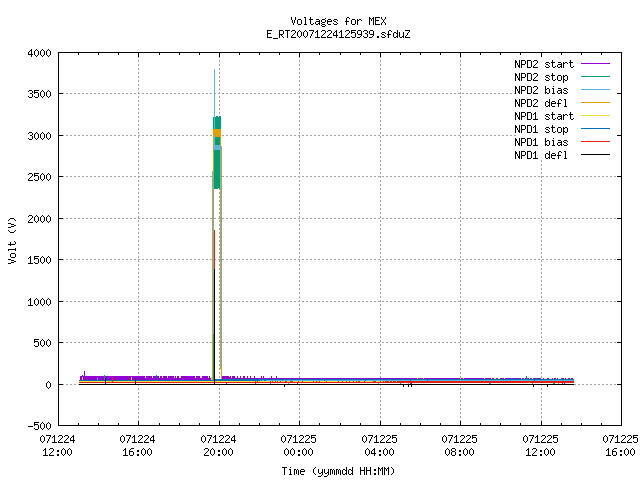
Task: Click the black line sample beside NPD1 defl
Action: [x=595, y=155]
